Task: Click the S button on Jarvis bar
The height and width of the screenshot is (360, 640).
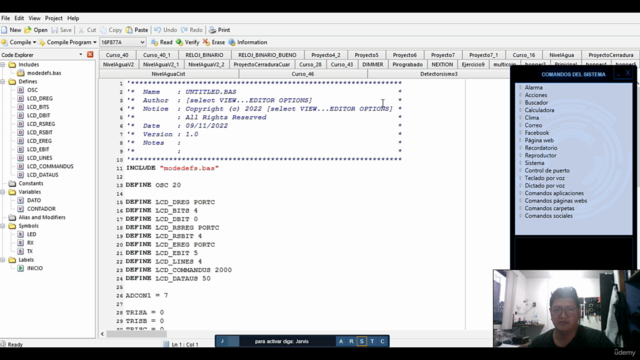Action: (362, 341)
